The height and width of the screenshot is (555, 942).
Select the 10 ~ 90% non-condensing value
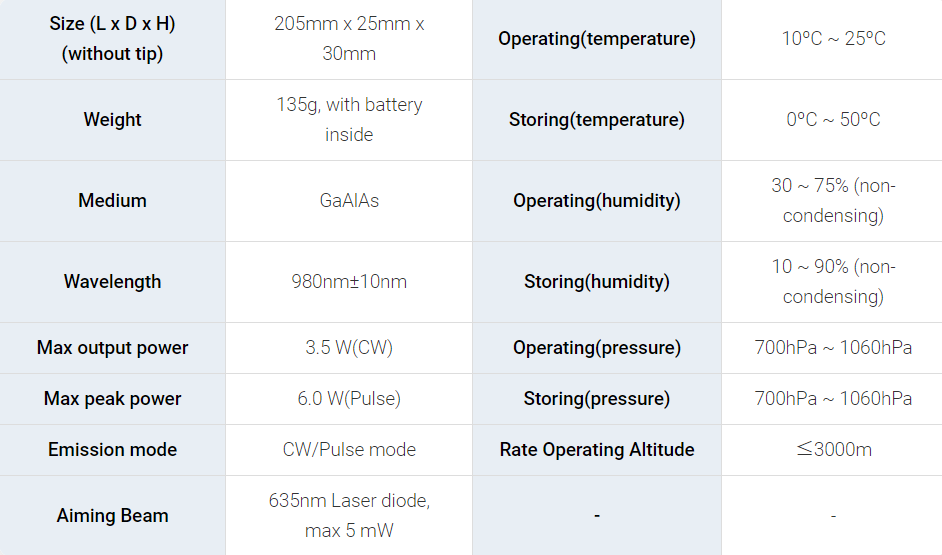click(x=833, y=282)
